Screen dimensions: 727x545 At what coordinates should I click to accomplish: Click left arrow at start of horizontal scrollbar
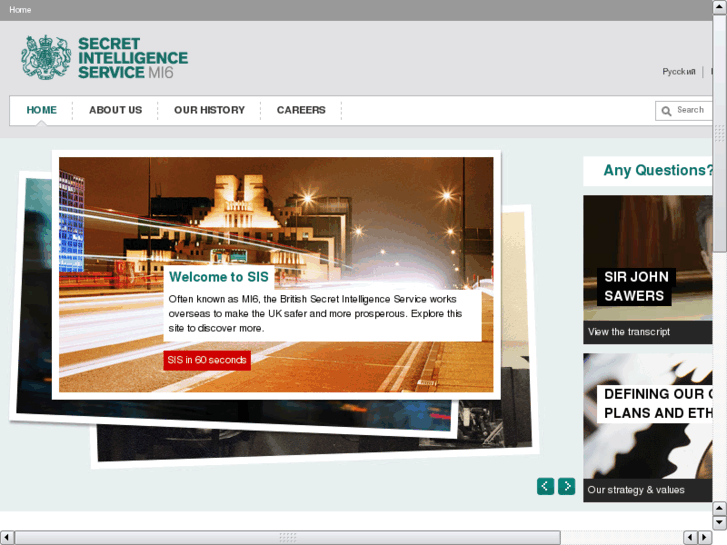7,537
